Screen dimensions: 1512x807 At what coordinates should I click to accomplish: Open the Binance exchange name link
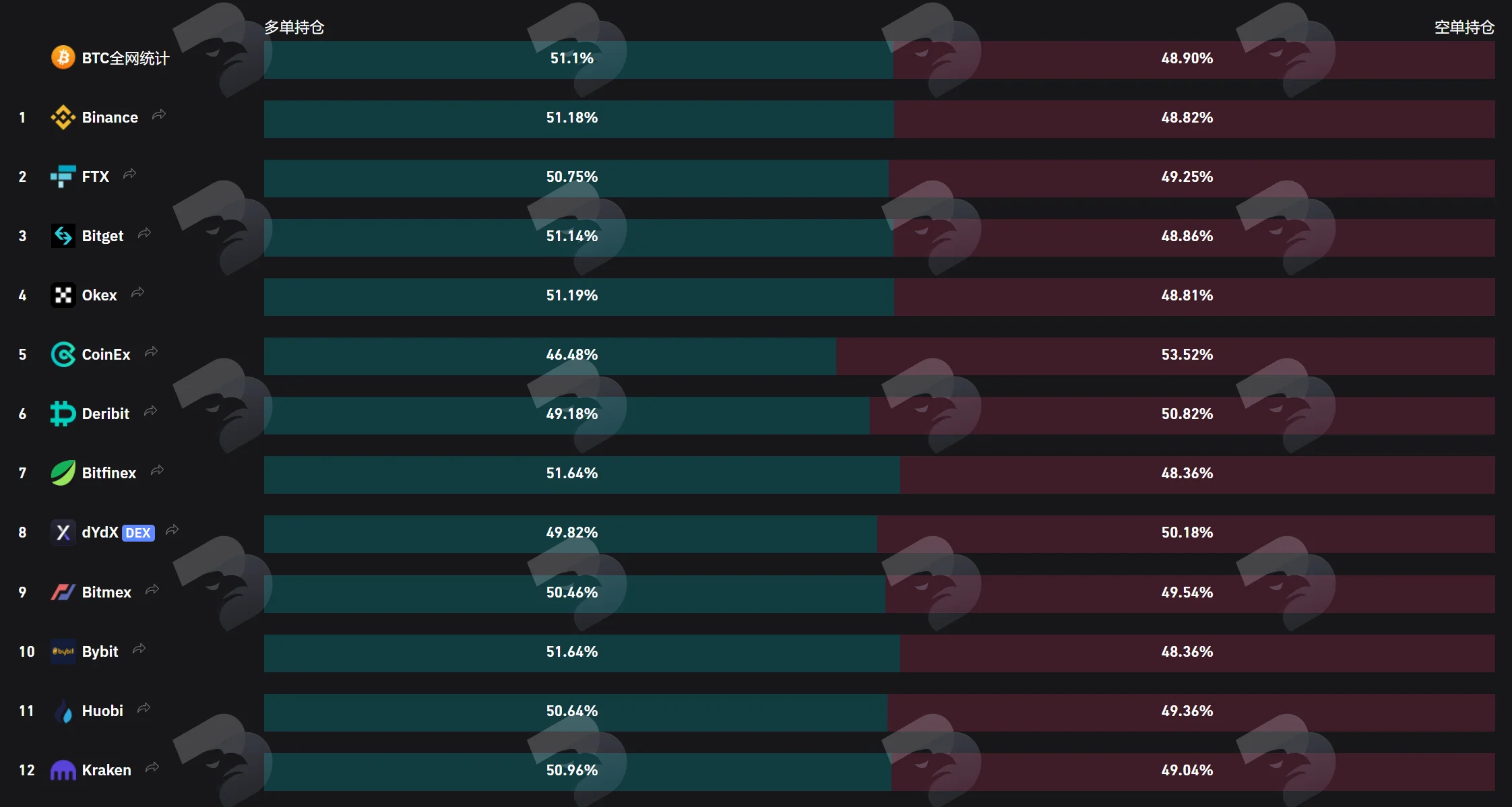pos(110,117)
